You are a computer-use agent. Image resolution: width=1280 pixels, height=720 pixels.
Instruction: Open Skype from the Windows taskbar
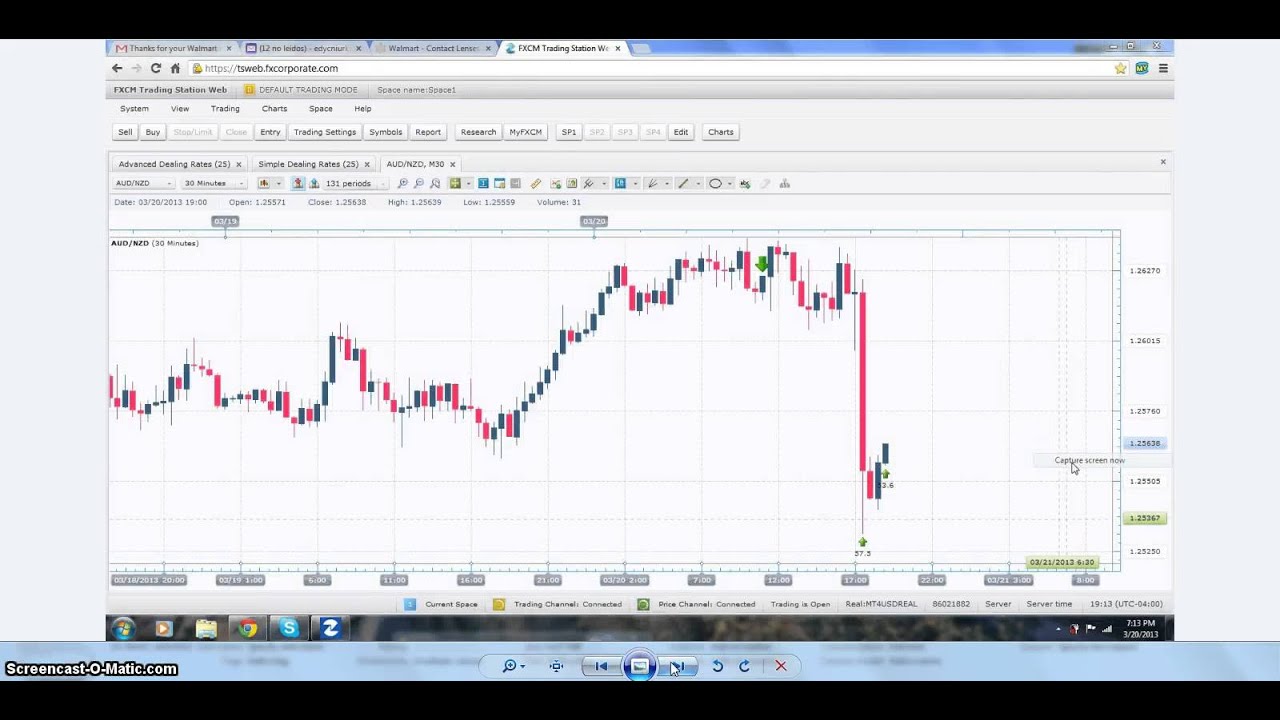point(289,628)
